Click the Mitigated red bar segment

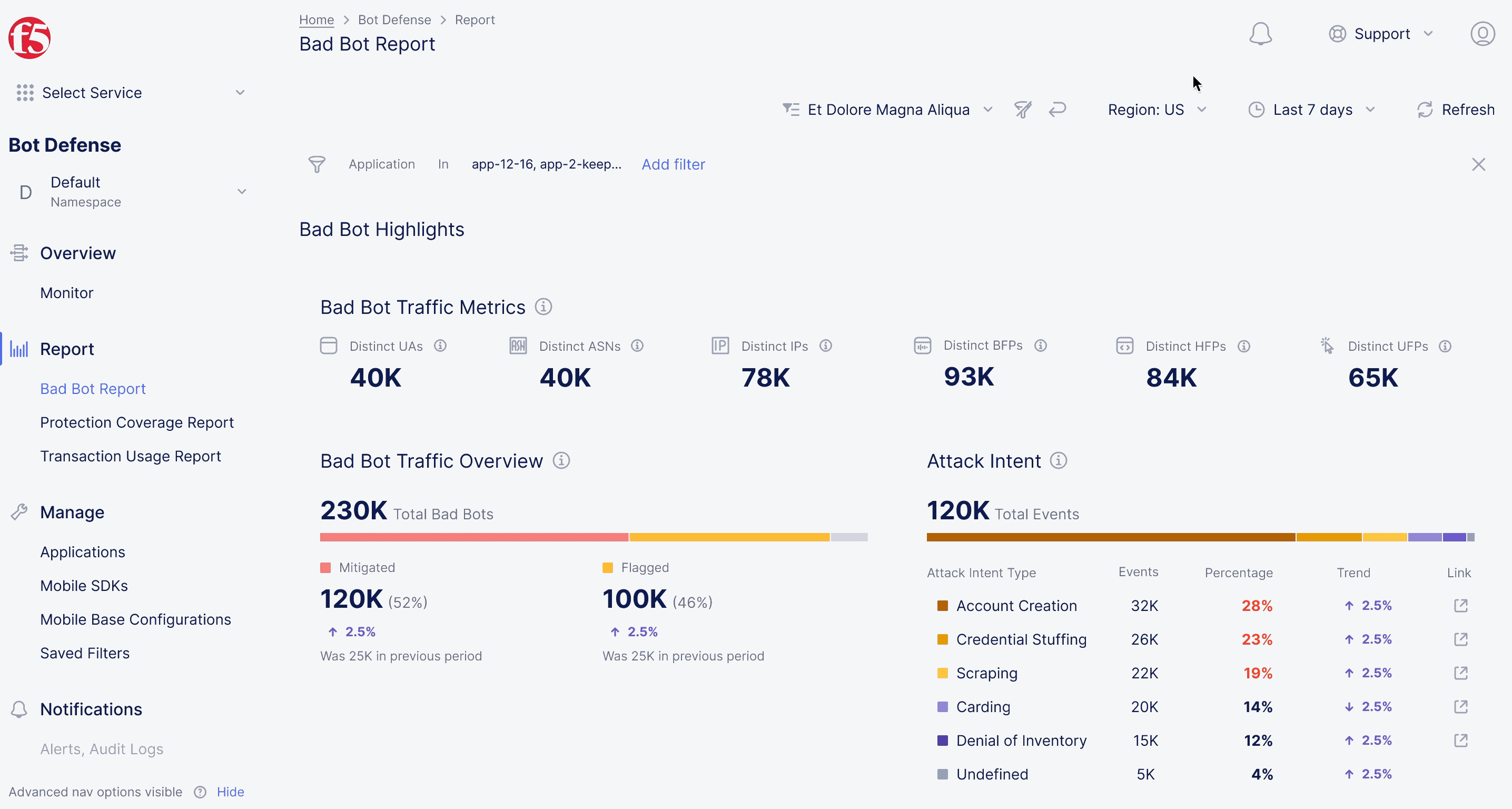(475, 537)
